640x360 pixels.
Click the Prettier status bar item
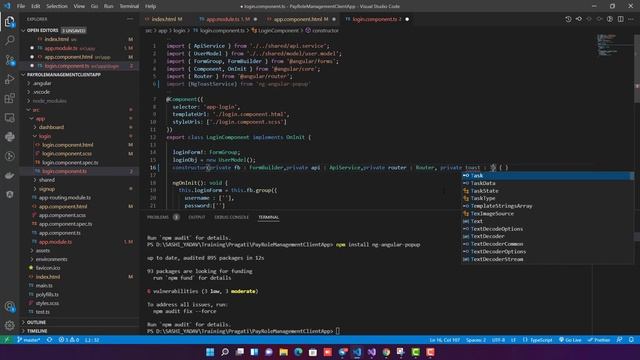[x=599, y=340]
